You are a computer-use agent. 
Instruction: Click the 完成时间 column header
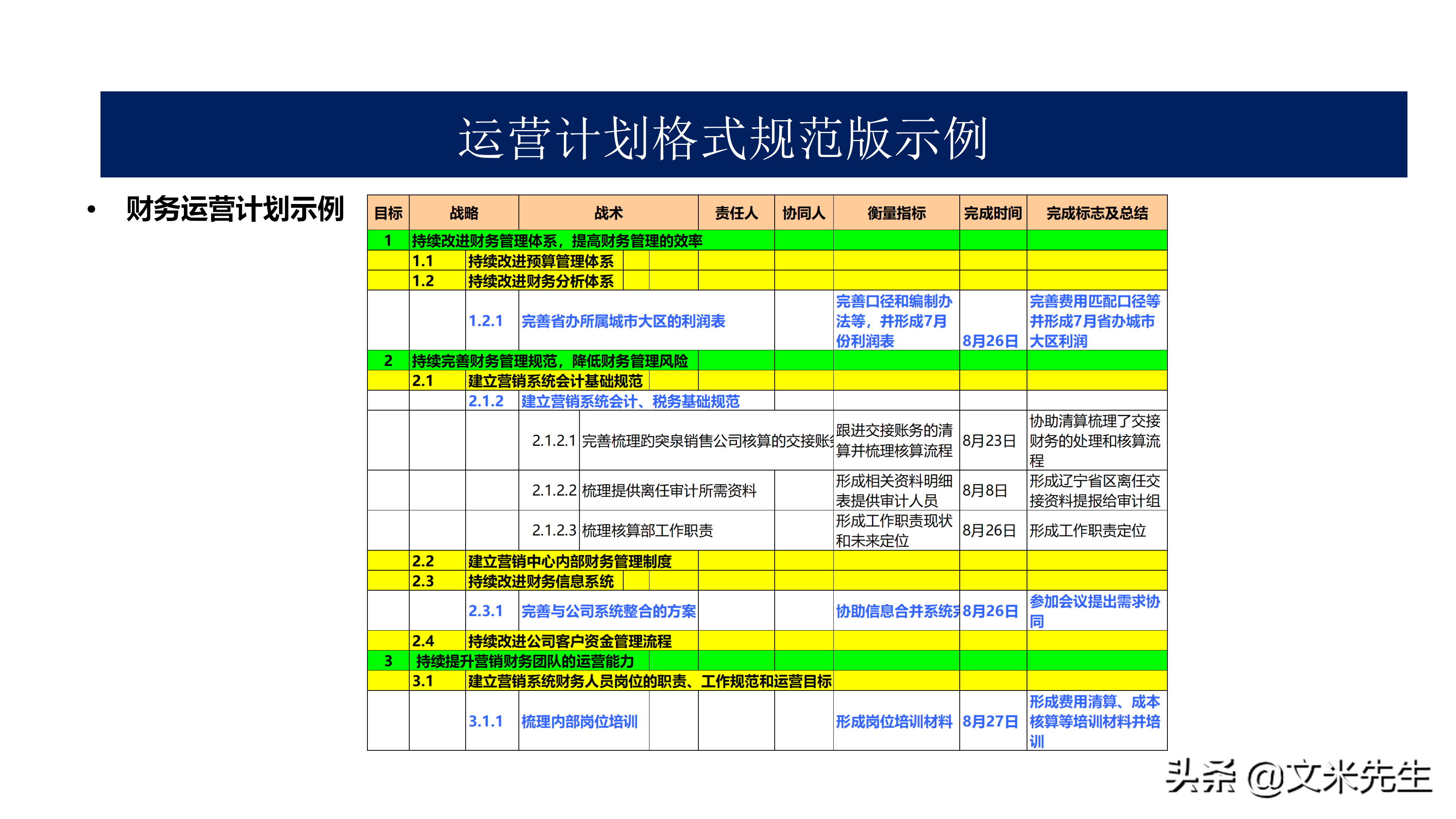[993, 213]
